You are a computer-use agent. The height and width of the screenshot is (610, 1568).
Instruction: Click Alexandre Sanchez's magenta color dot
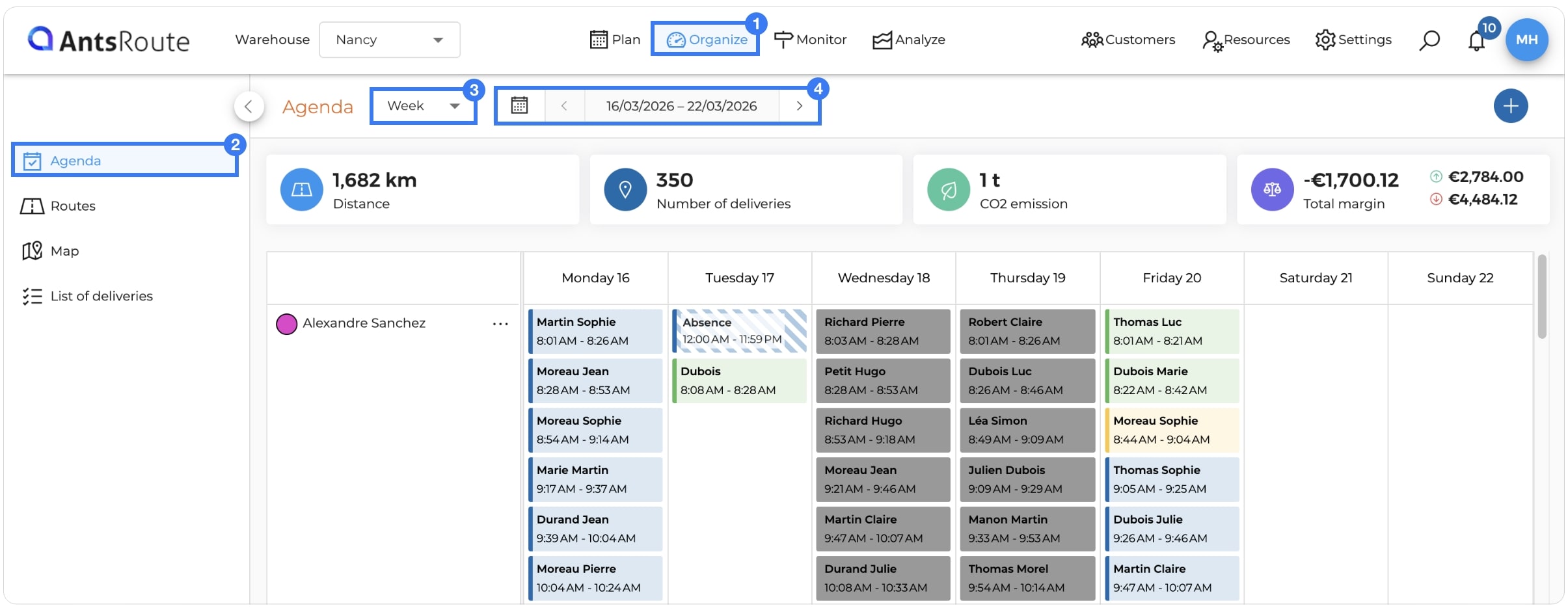[x=287, y=323]
